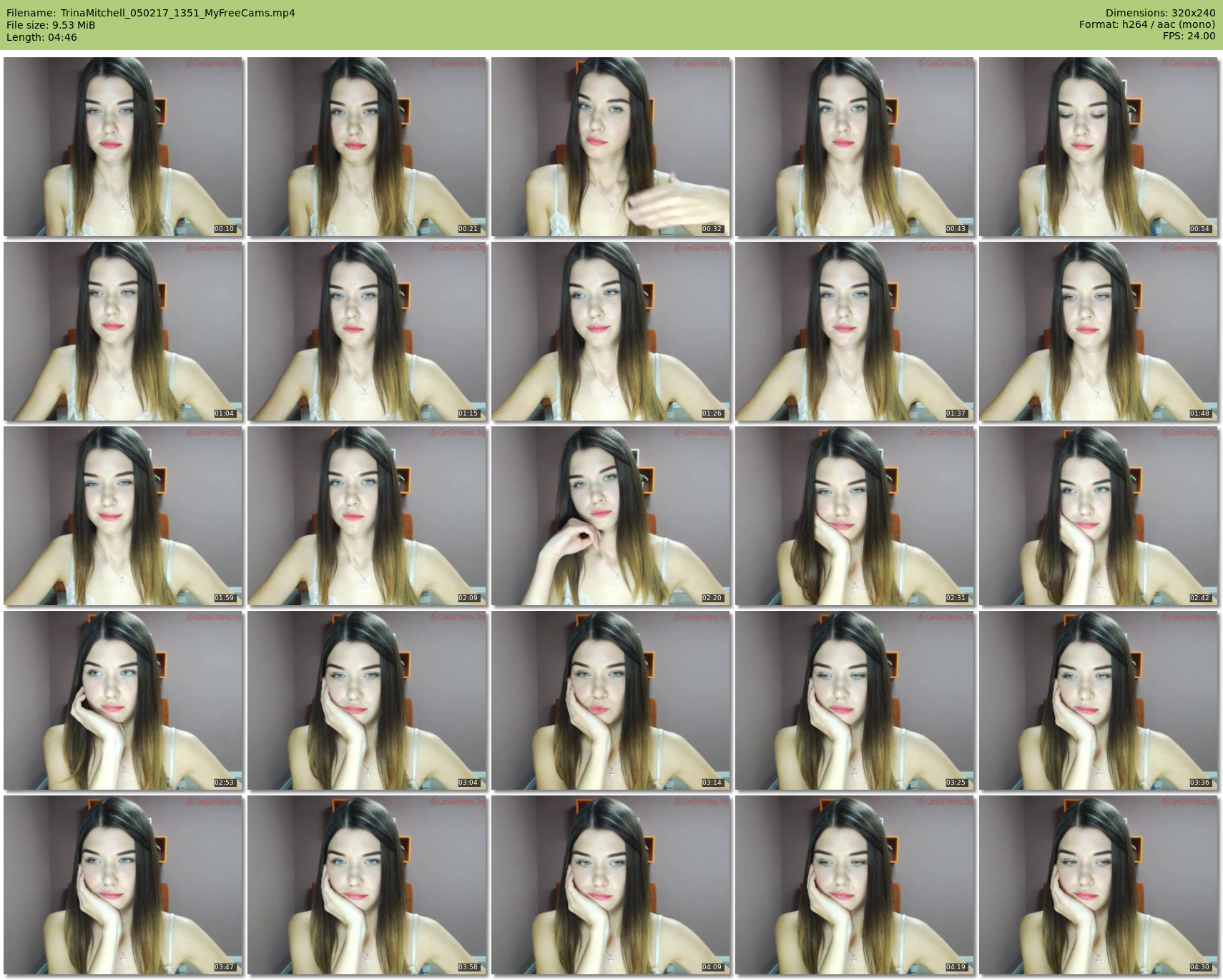Click the thumbnail at 02:20
Viewport: 1223px width, 980px height.
coord(610,516)
